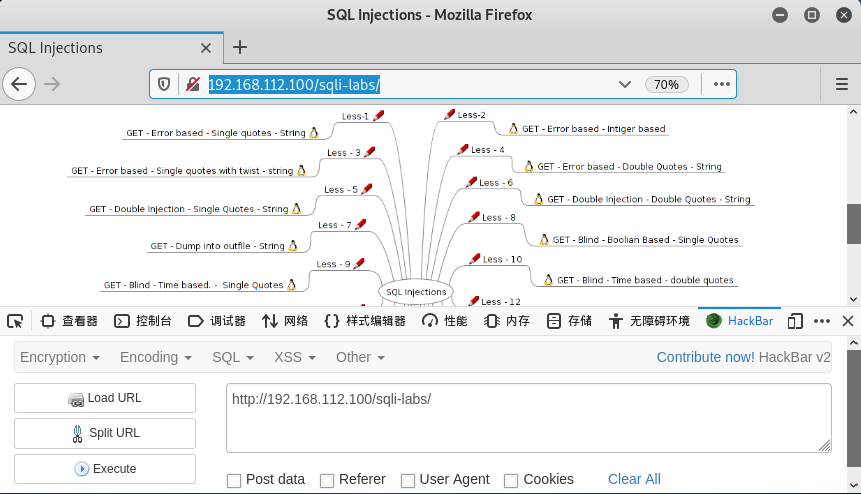Click the Split URL button
The height and width of the screenshot is (494, 861).
pos(105,433)
